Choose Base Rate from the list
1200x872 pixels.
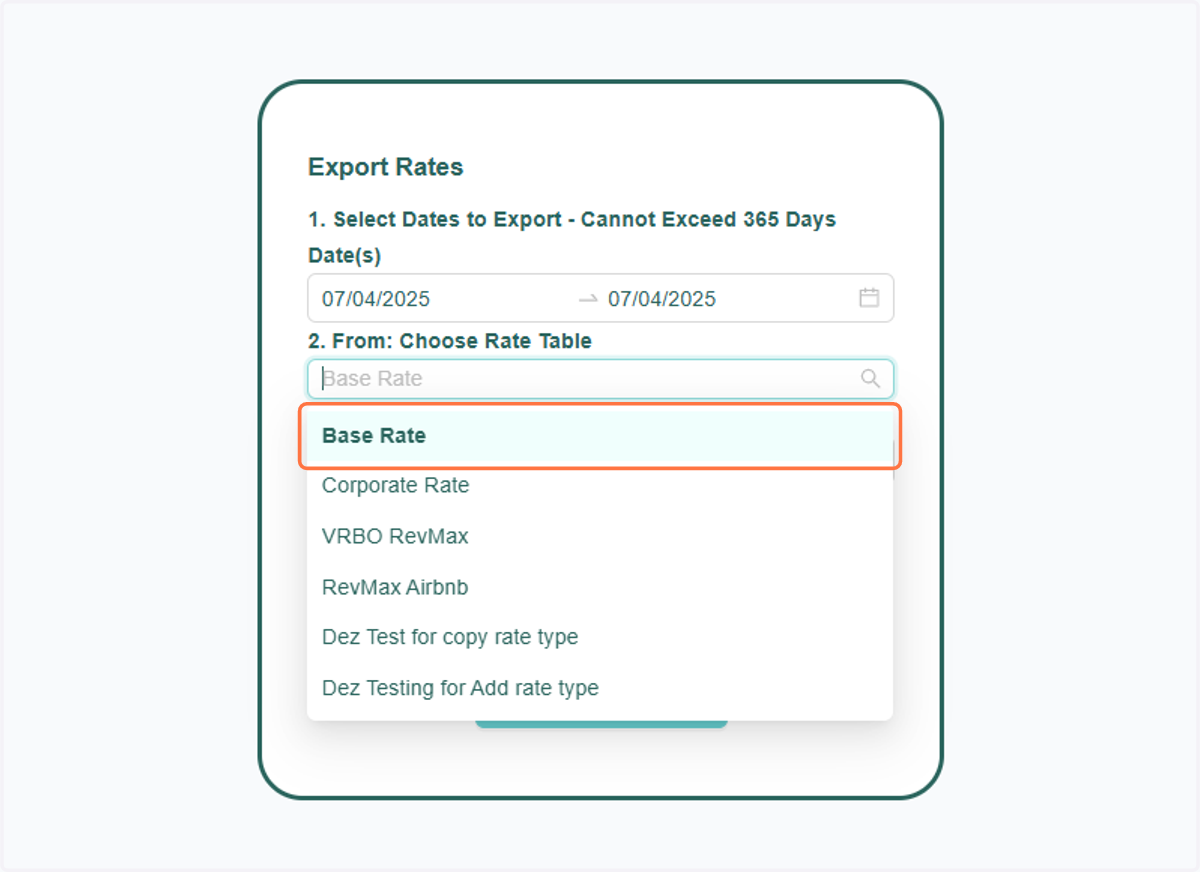600,436
